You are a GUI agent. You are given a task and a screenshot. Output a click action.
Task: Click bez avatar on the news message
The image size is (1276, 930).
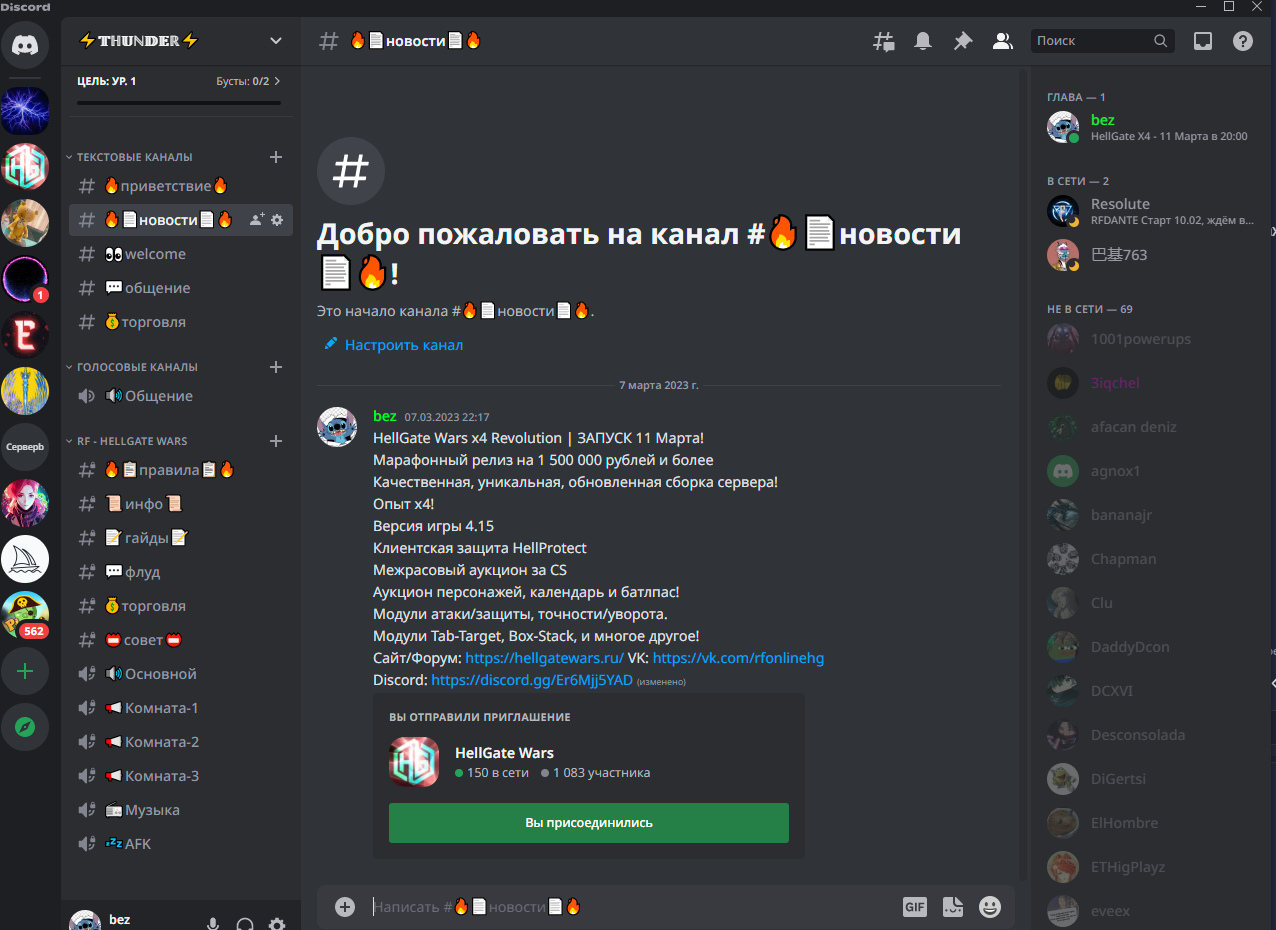tap(337, 427)
